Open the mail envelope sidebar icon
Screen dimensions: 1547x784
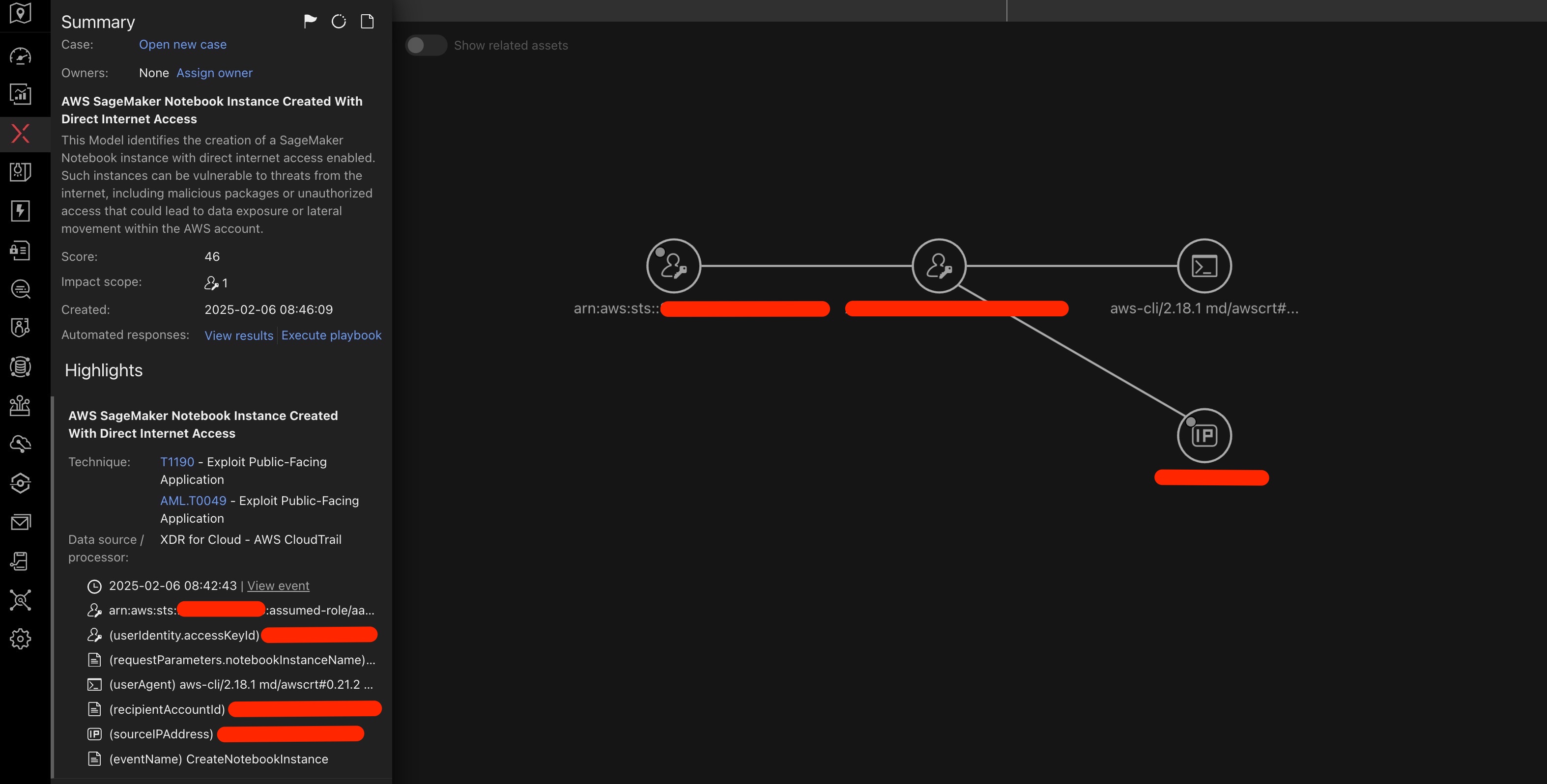click(21, 522)
